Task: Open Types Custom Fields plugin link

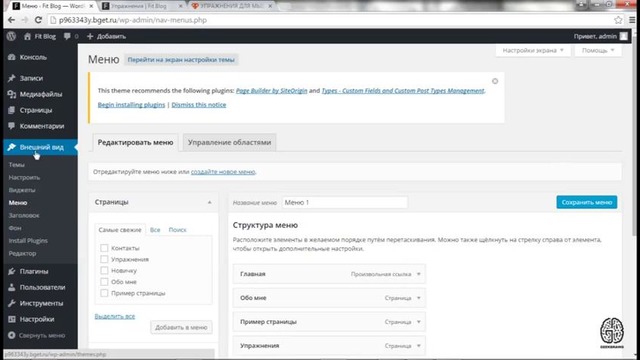Action: (403, 91)
